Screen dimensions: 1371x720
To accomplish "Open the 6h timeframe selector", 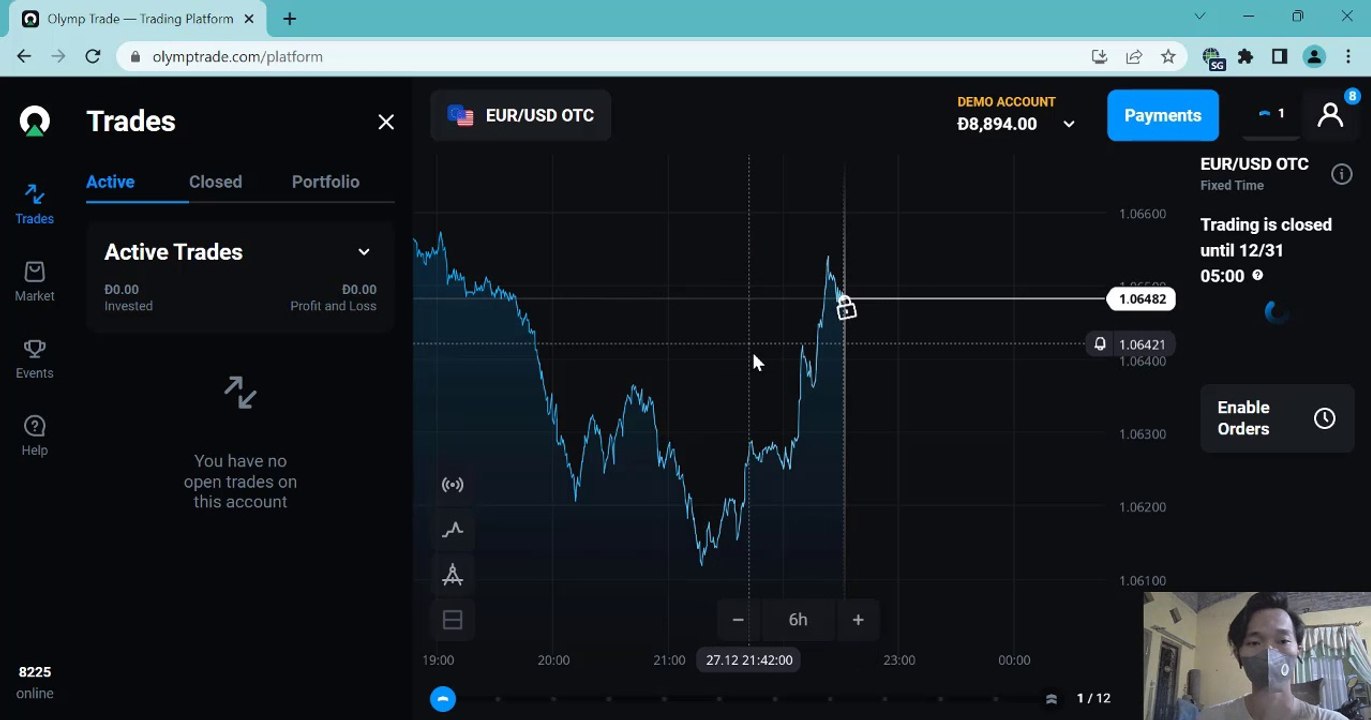I will pyautogui.click(x=798, y=620).
